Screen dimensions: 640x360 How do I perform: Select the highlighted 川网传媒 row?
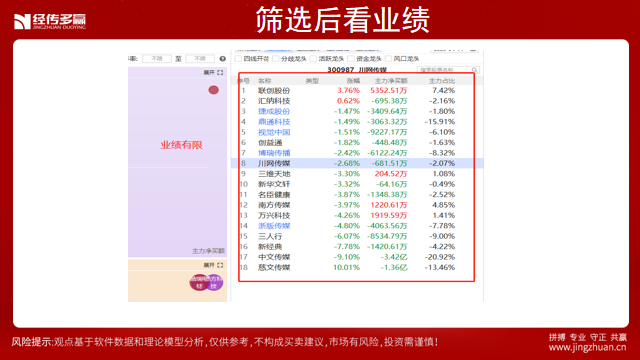coord(357,163)
